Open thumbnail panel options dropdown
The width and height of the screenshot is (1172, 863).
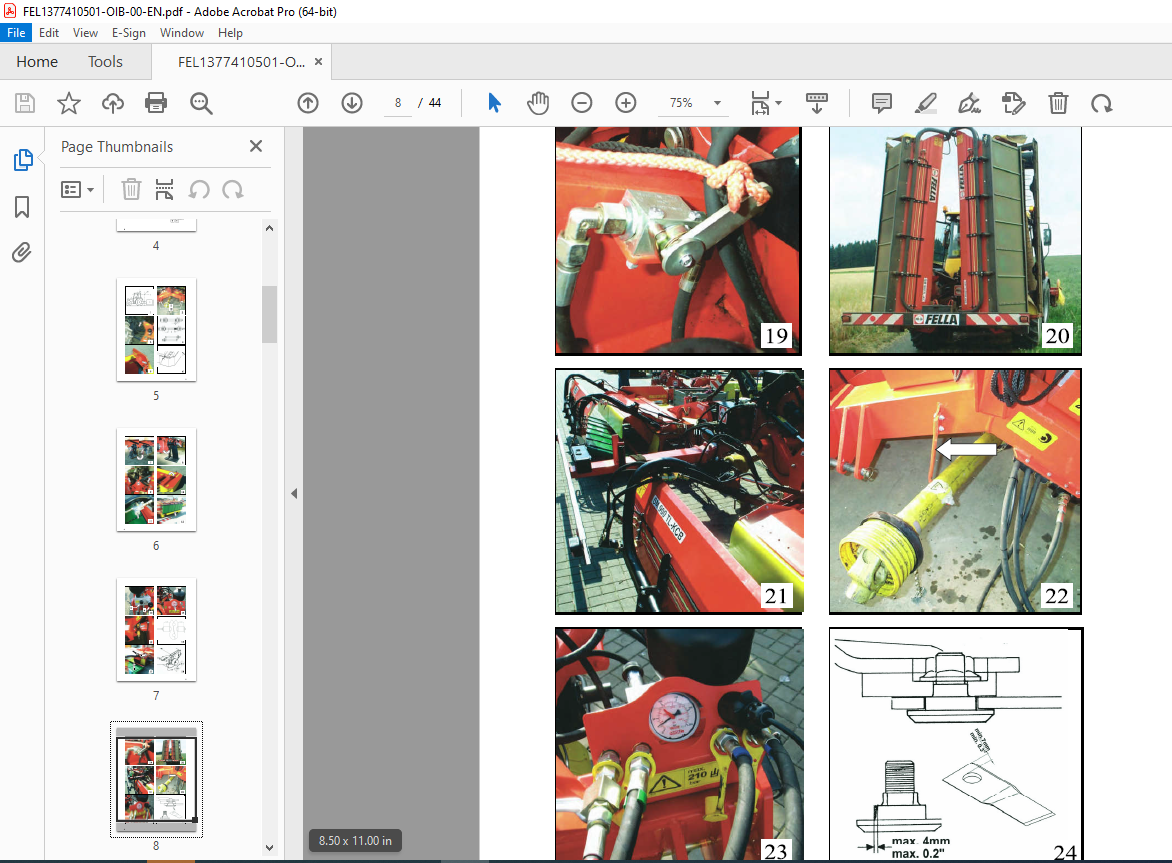(x=77, y=189)
